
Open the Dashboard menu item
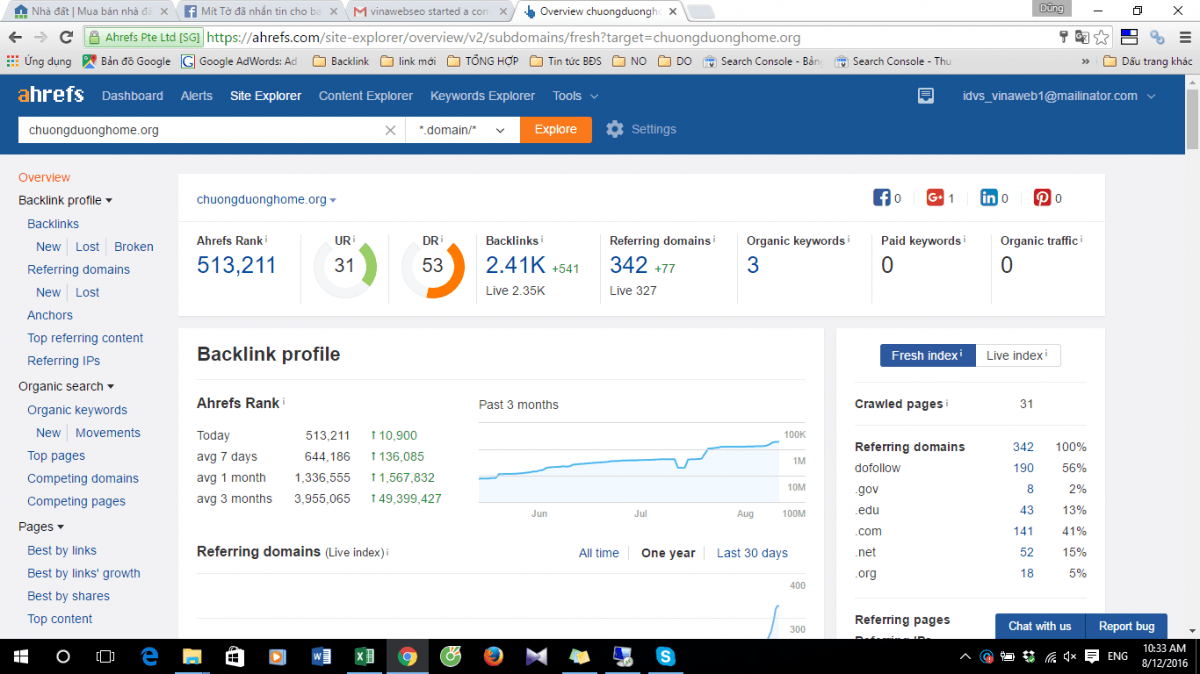coord(132,96)
